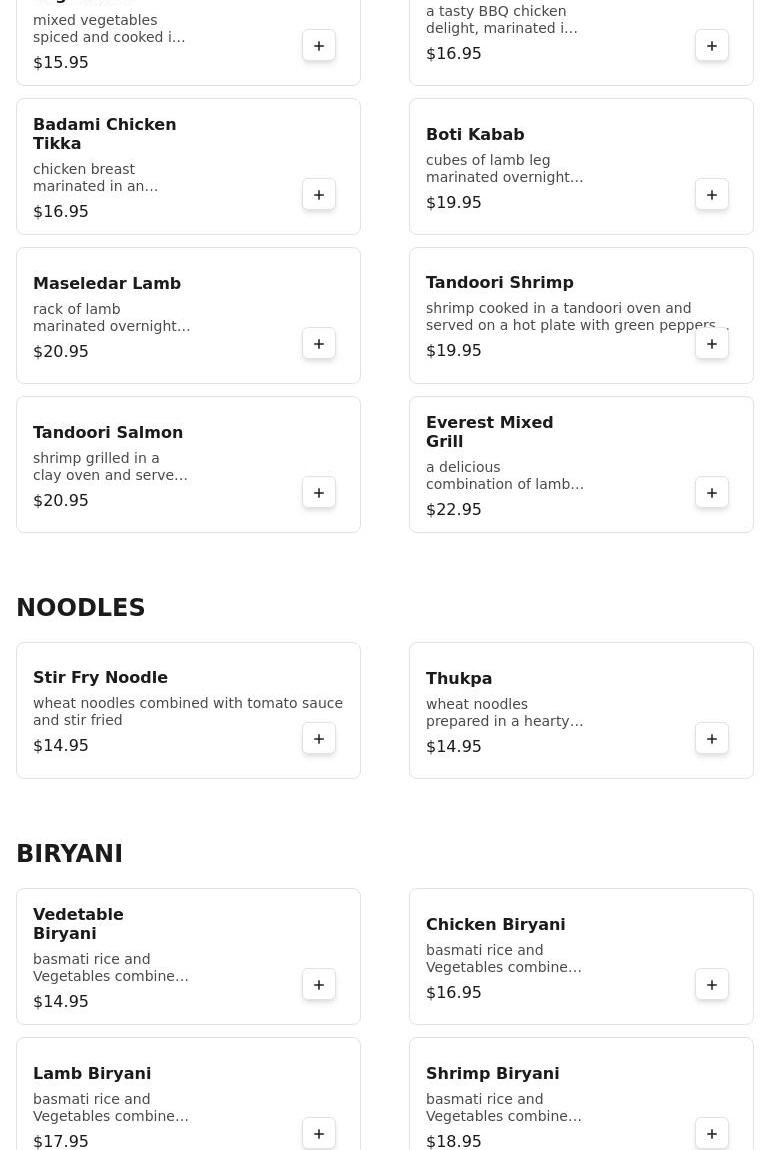Viewport: 770px width, 1150px height.
Task: Click the BIRYANI section heading
Action: pos(70,854)
